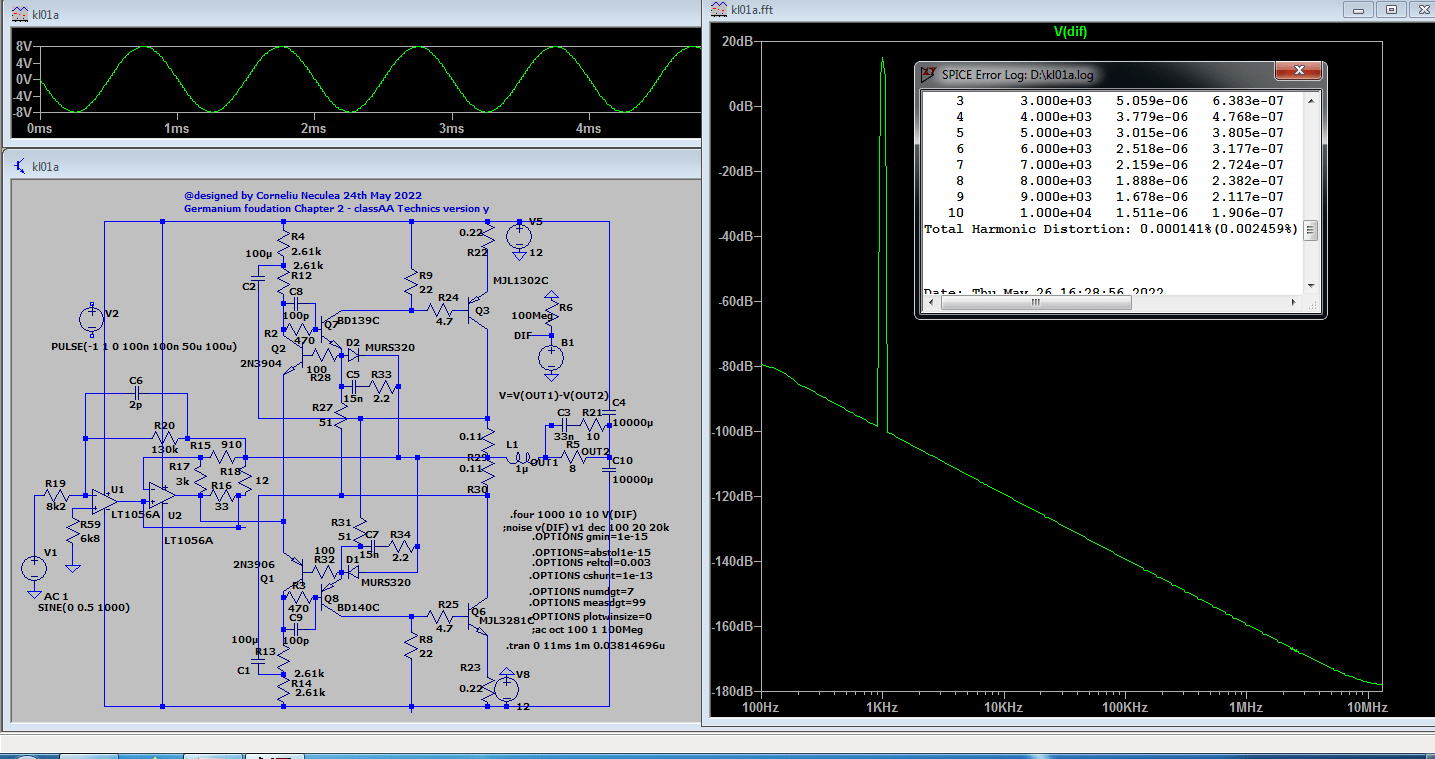Click the kl01a.fft window title icon

[x=717, y=9]
